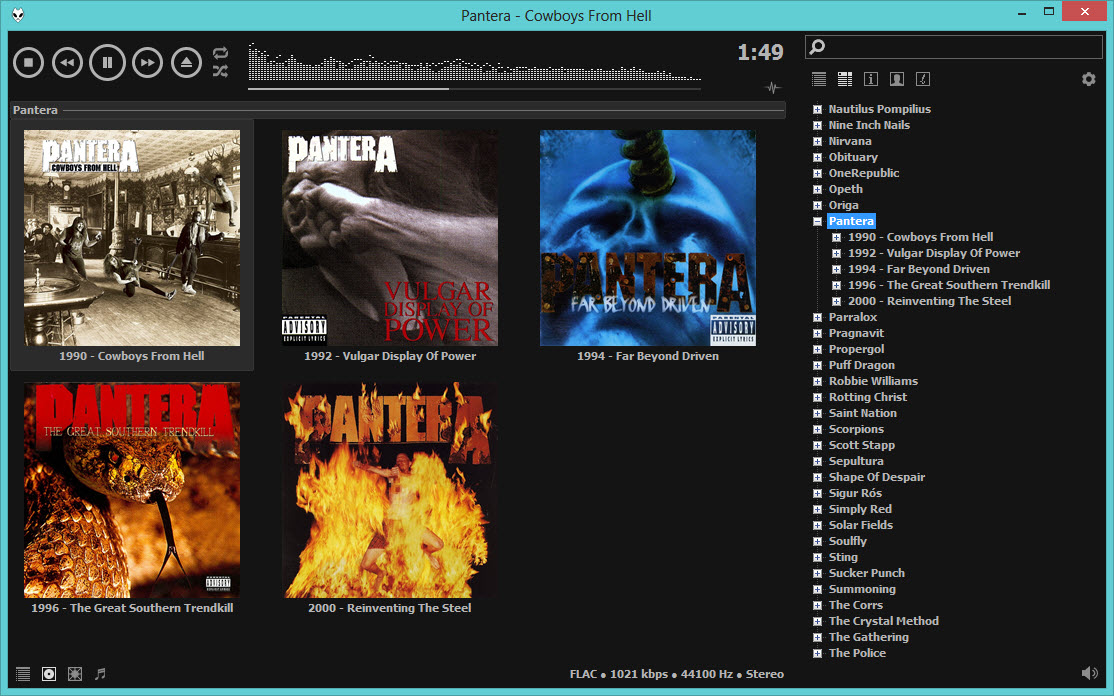Click the volume speaker icon
The height and width of the screenshot is (696, 1114).
point(1089,674)
